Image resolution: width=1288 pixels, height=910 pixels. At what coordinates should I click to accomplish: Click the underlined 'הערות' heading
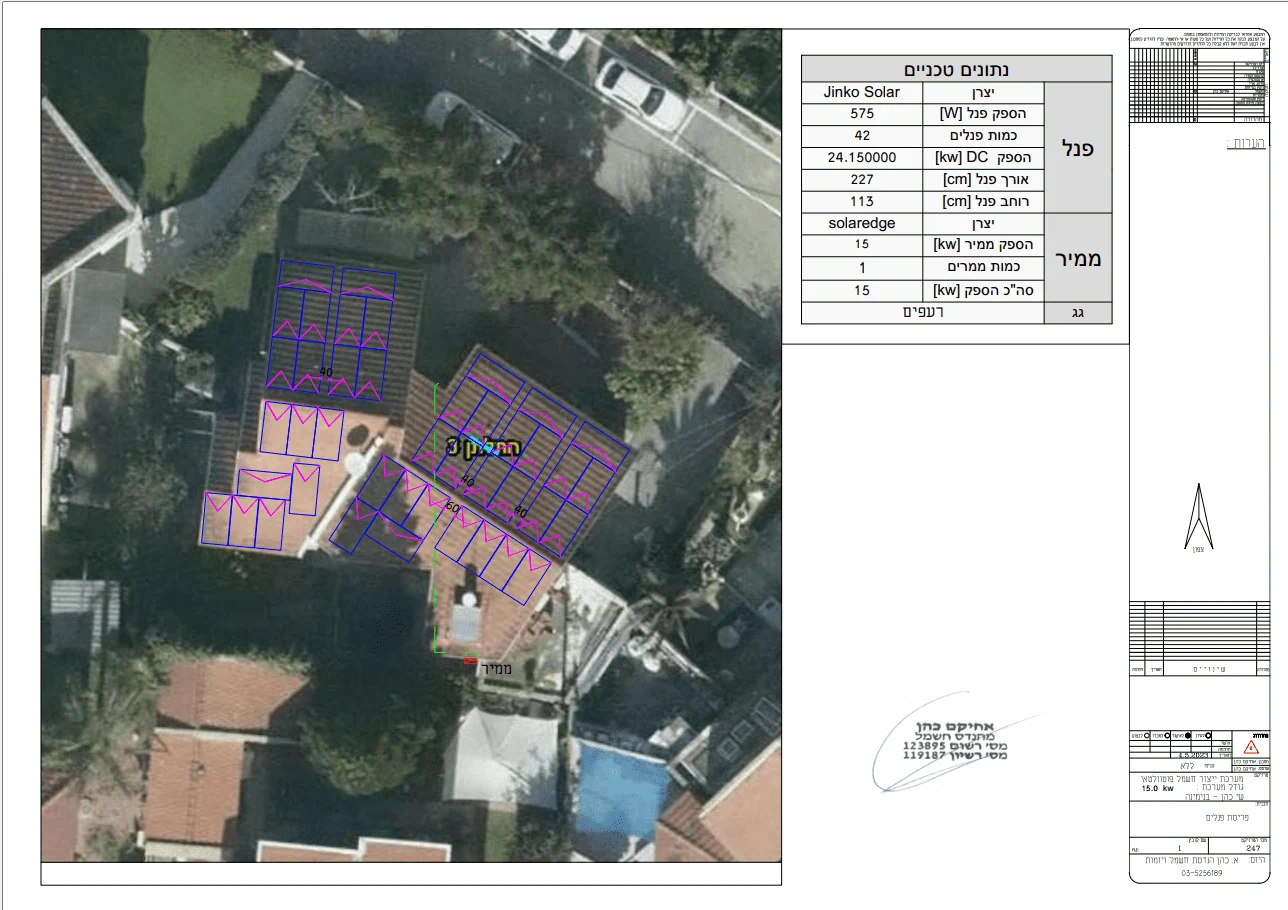(x=1245, y=144)
